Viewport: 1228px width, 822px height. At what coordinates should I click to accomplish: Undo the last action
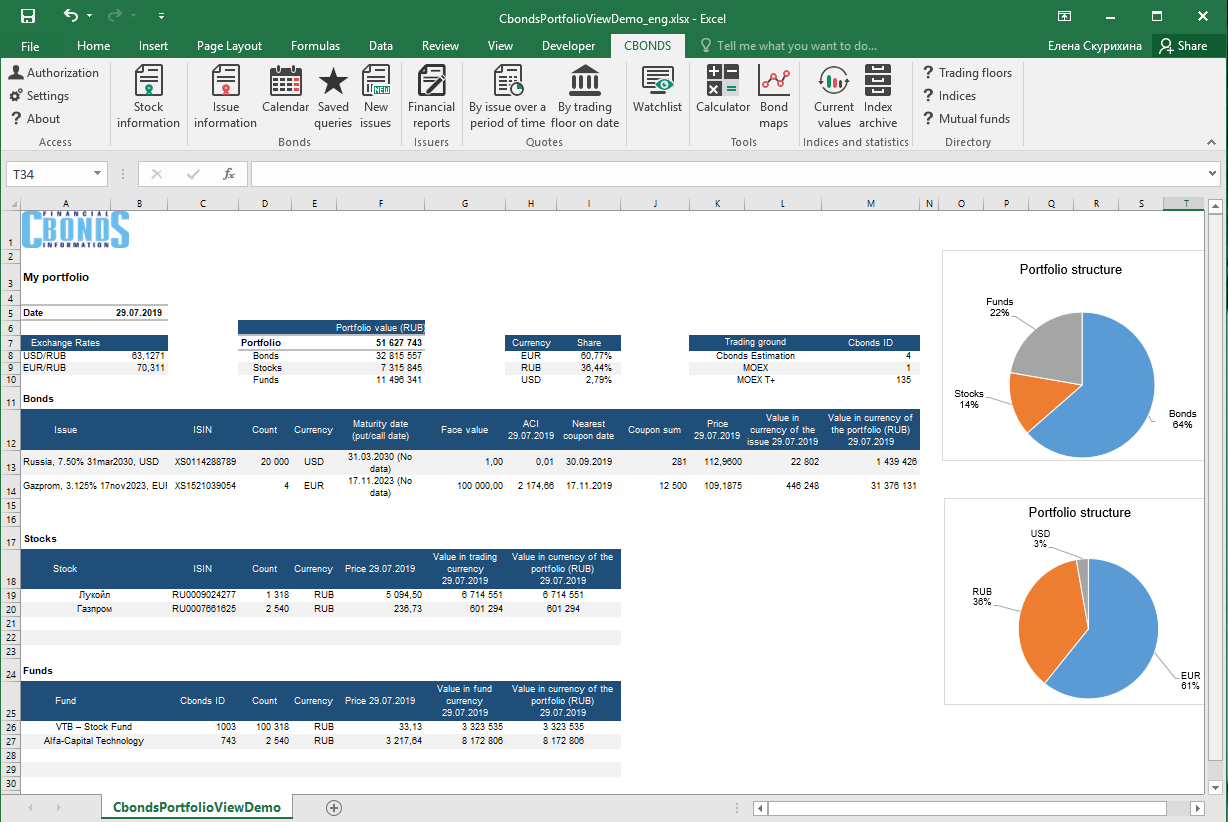pos(70,16)
